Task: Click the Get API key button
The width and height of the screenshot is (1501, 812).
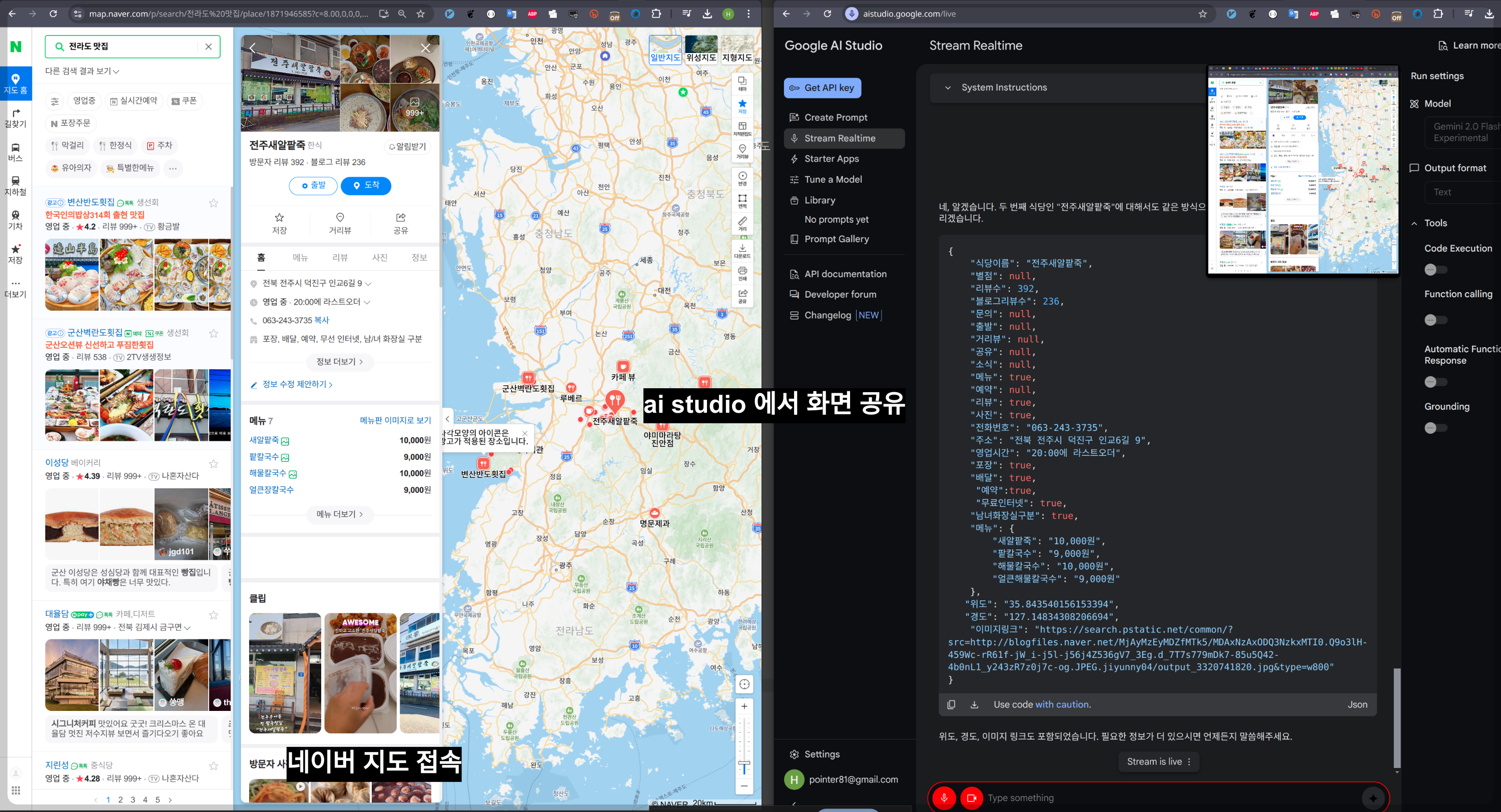Action: pos(822,88)
